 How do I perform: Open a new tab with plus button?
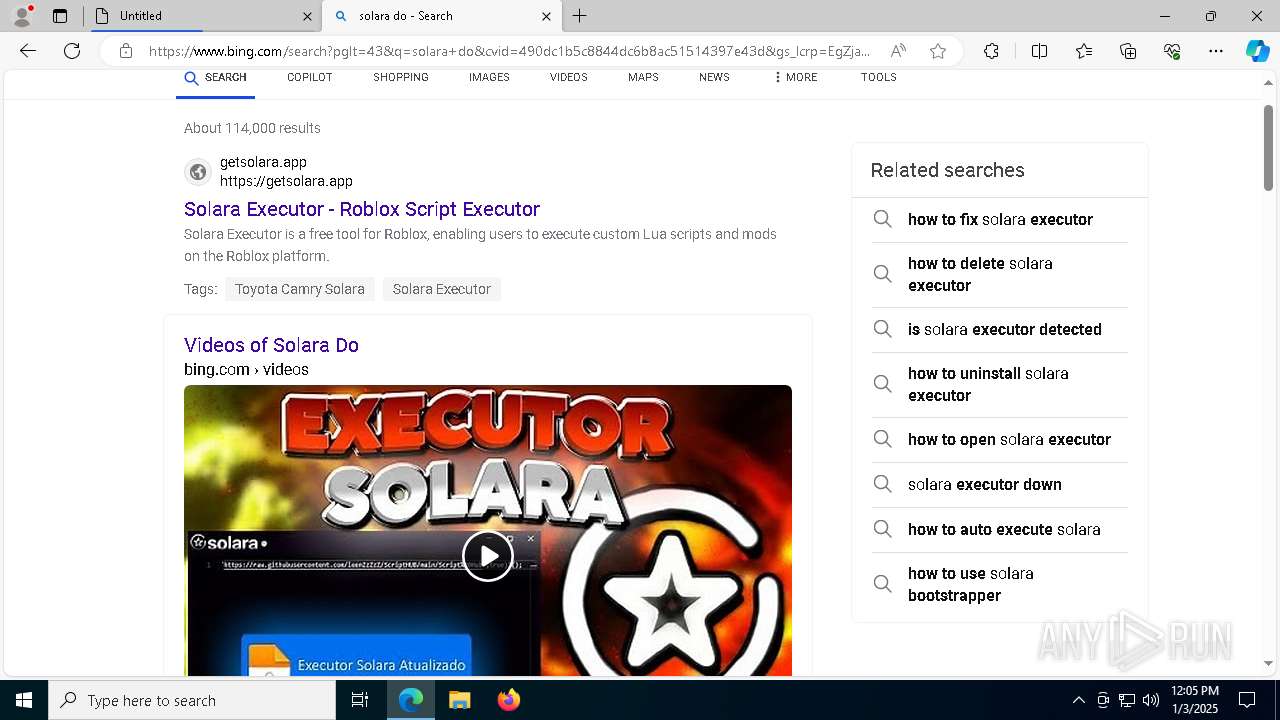tap(580, 16)
